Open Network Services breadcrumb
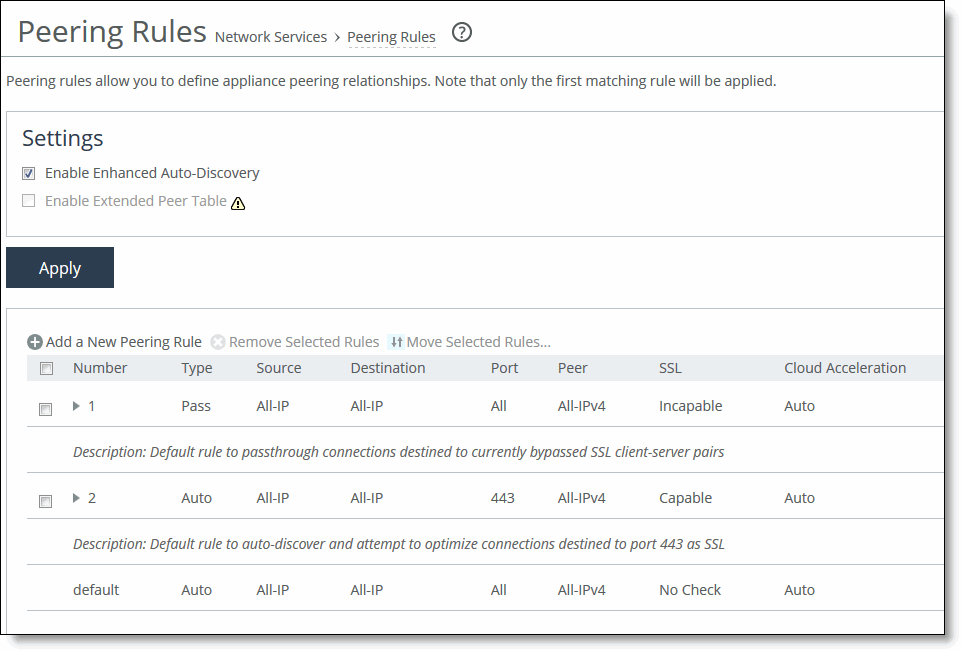Image resolution: width=961 pixels, height=651 pixels. pyautogui.click(x=271, y=37)
